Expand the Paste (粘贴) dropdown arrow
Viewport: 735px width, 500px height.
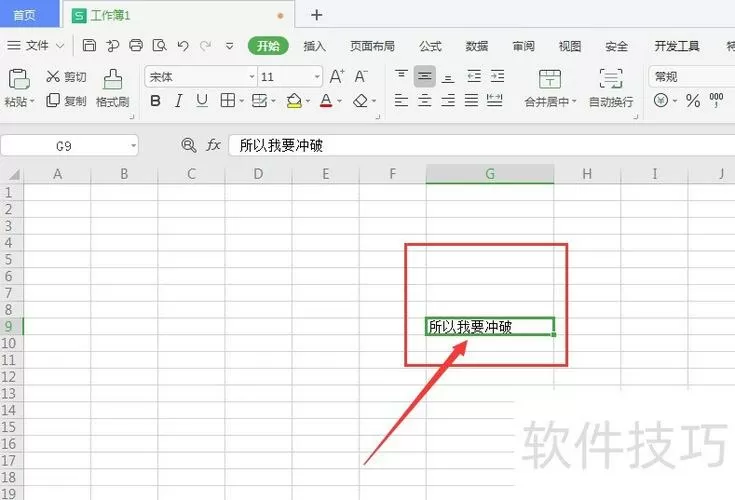(x=32, y=101)
